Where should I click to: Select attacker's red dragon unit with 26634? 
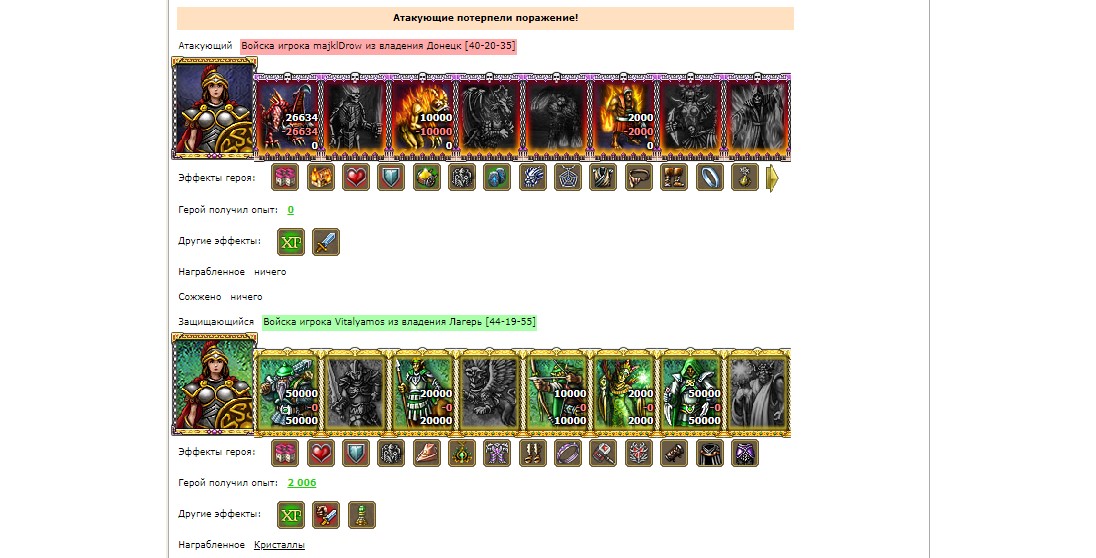pos(288,117)
